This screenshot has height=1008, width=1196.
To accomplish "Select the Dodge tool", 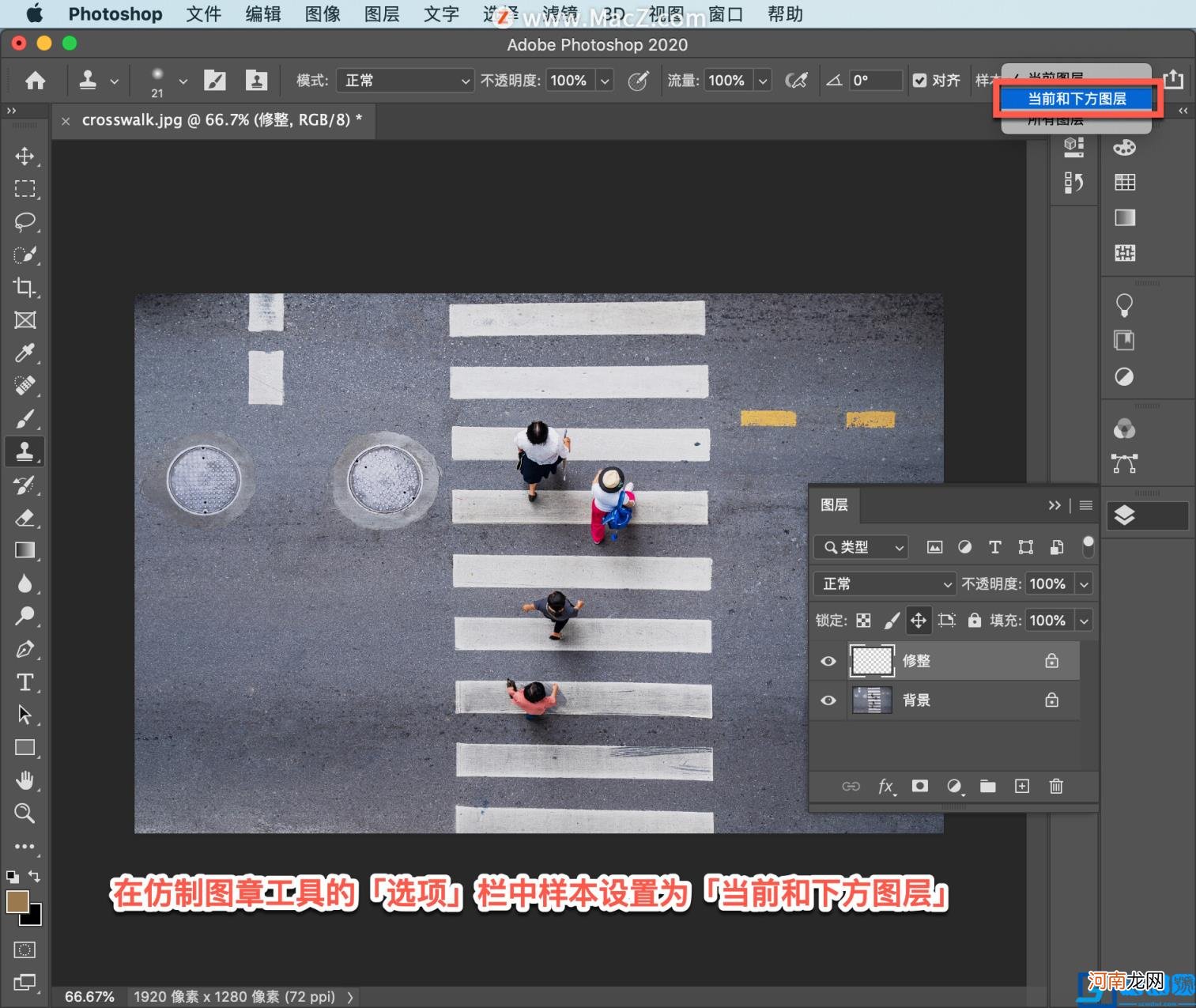I will (x=25, y=616).
